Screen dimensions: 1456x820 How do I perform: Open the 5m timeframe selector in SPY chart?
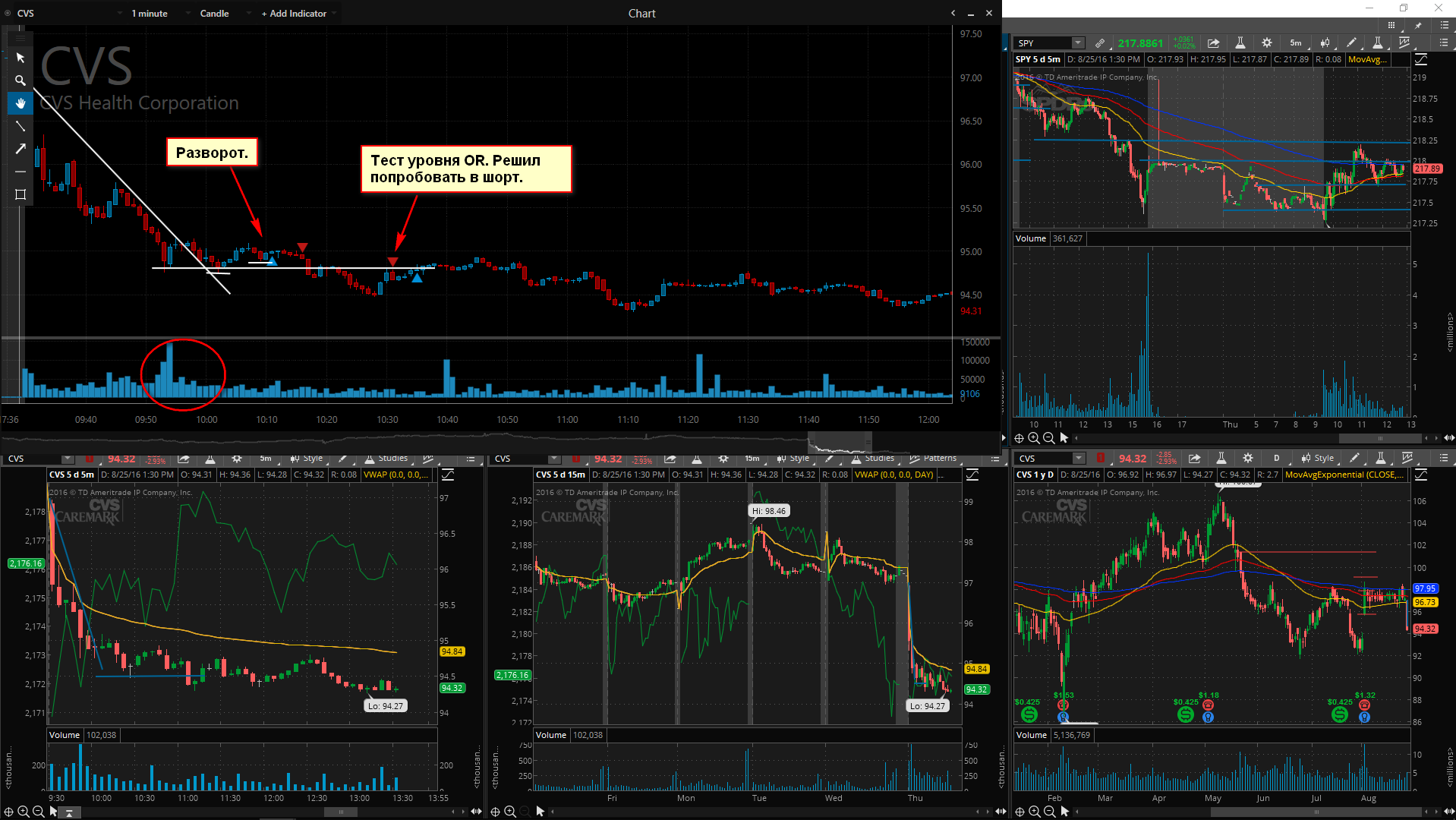1295,43
